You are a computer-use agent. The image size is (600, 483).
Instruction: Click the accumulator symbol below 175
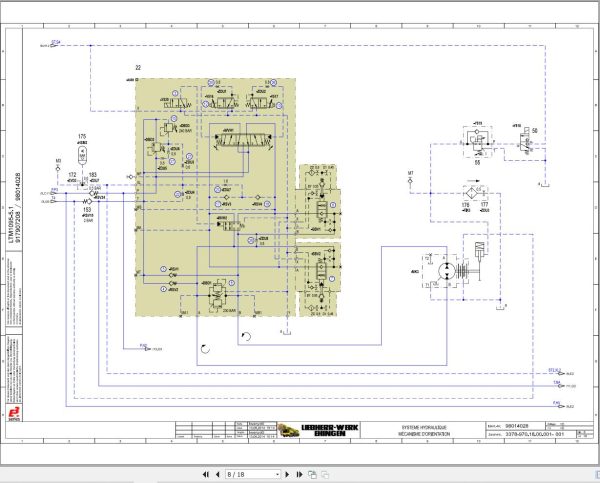pos(82,155)
